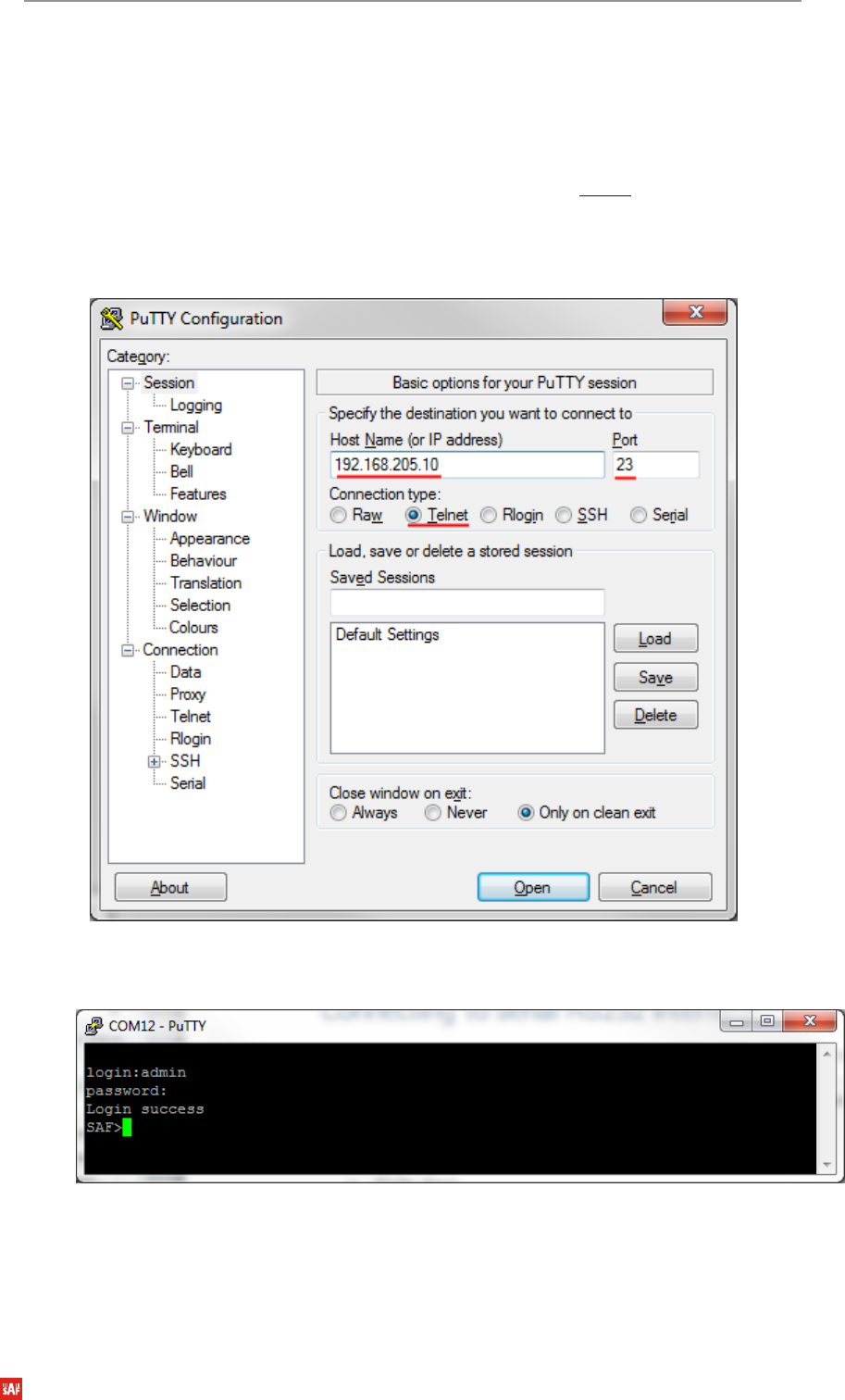This screenshot has width=845, height=1400.
Task: Click the Host Name field with 192.168.205.10
Action: tap(467, 465)
